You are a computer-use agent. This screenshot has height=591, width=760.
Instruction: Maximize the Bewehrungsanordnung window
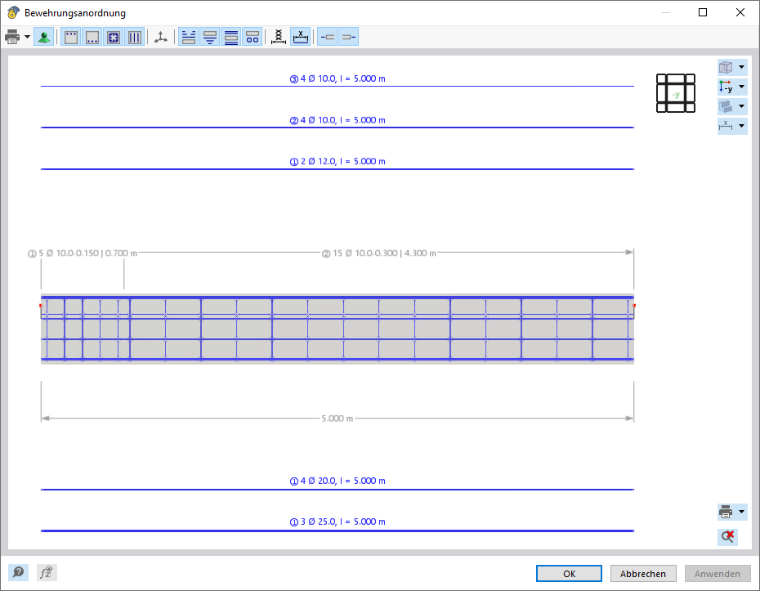click(703, 13)
